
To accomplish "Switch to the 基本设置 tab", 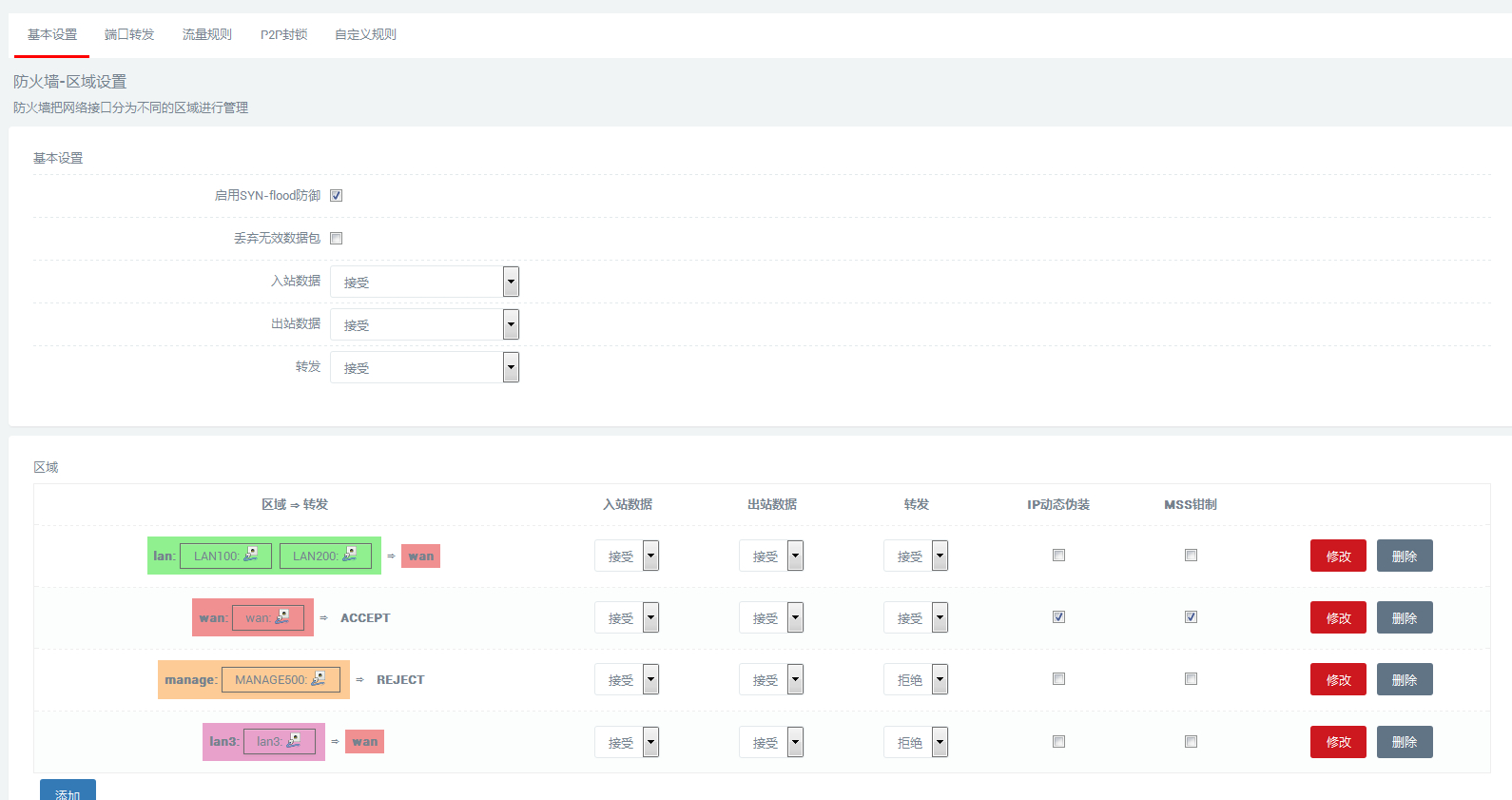I will (x=52, y=34).
